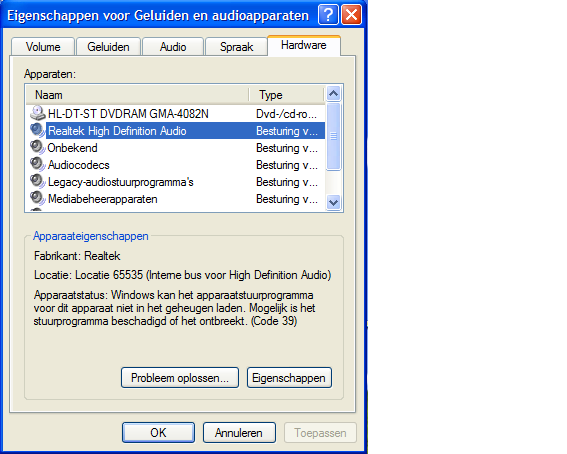Sort devices by the Naam column header
Image resolution: width=567 pixels, height=454 pixels.
[137, 95]
